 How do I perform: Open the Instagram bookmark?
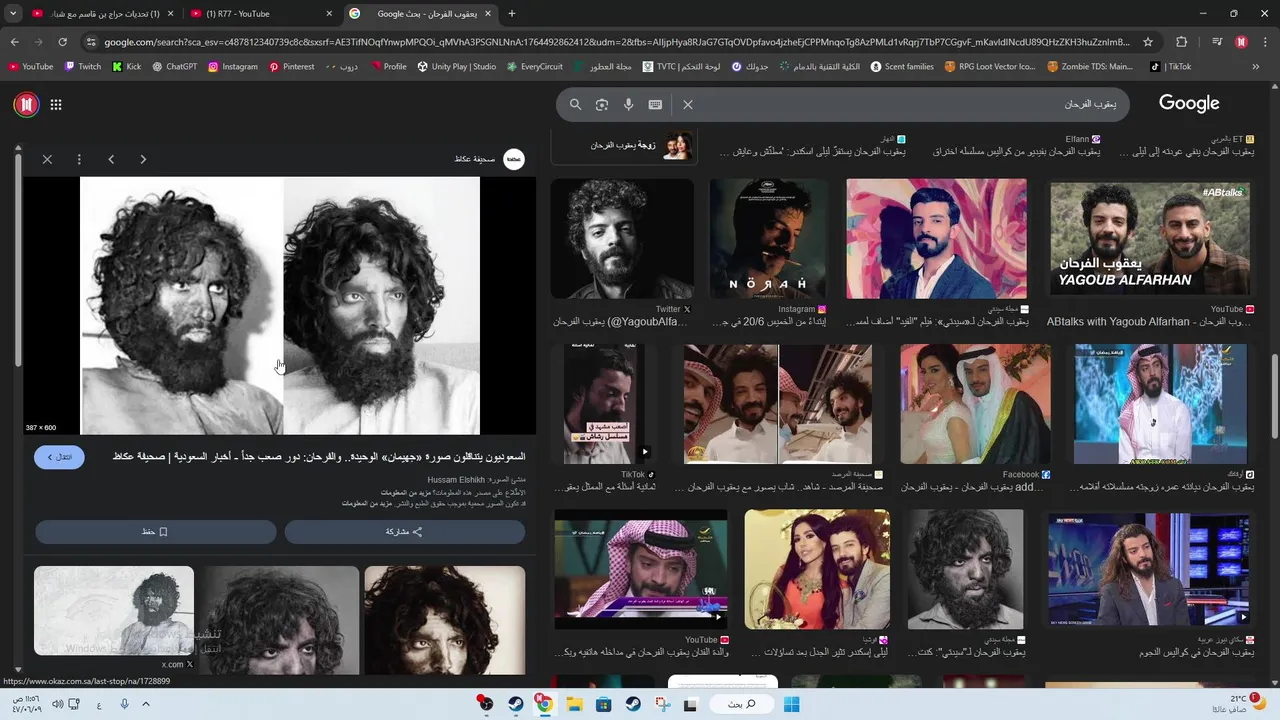coord(232,67)
